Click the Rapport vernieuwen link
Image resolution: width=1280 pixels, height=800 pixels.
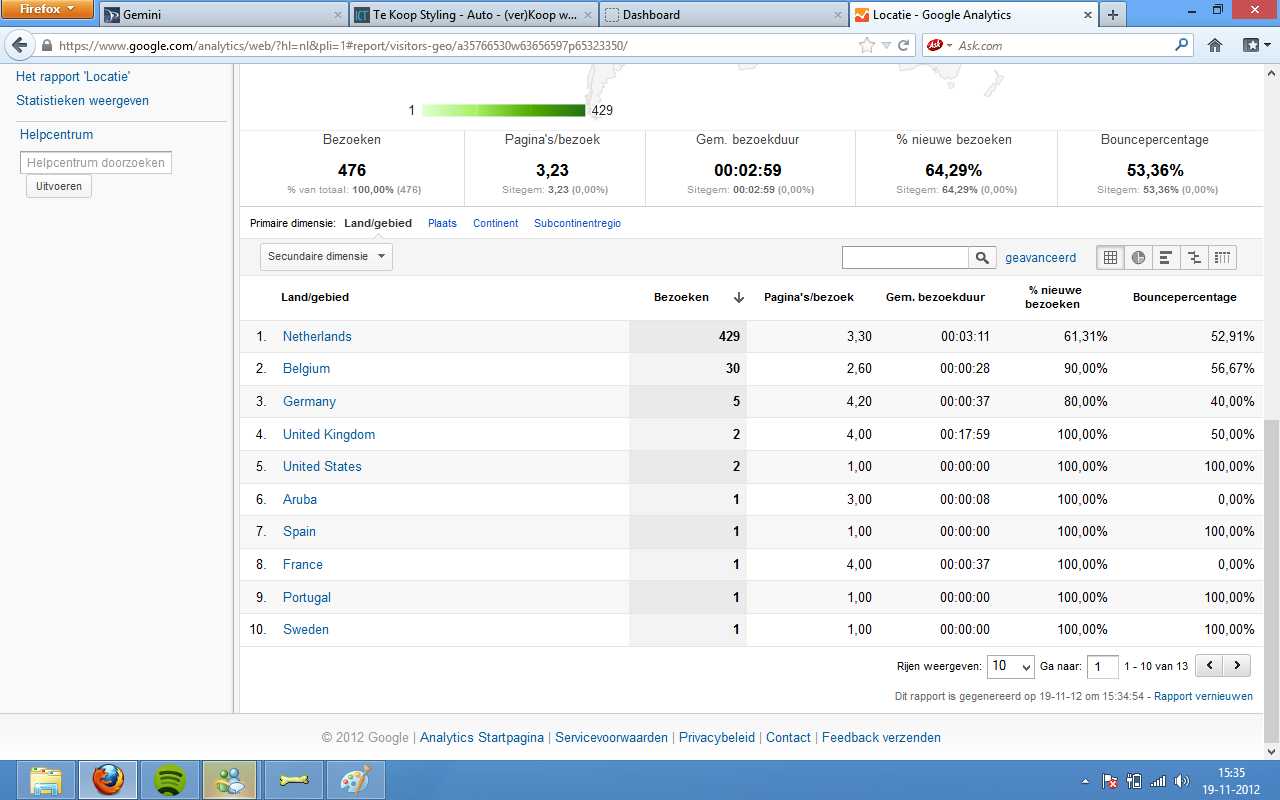click(x=1203, y=696)
